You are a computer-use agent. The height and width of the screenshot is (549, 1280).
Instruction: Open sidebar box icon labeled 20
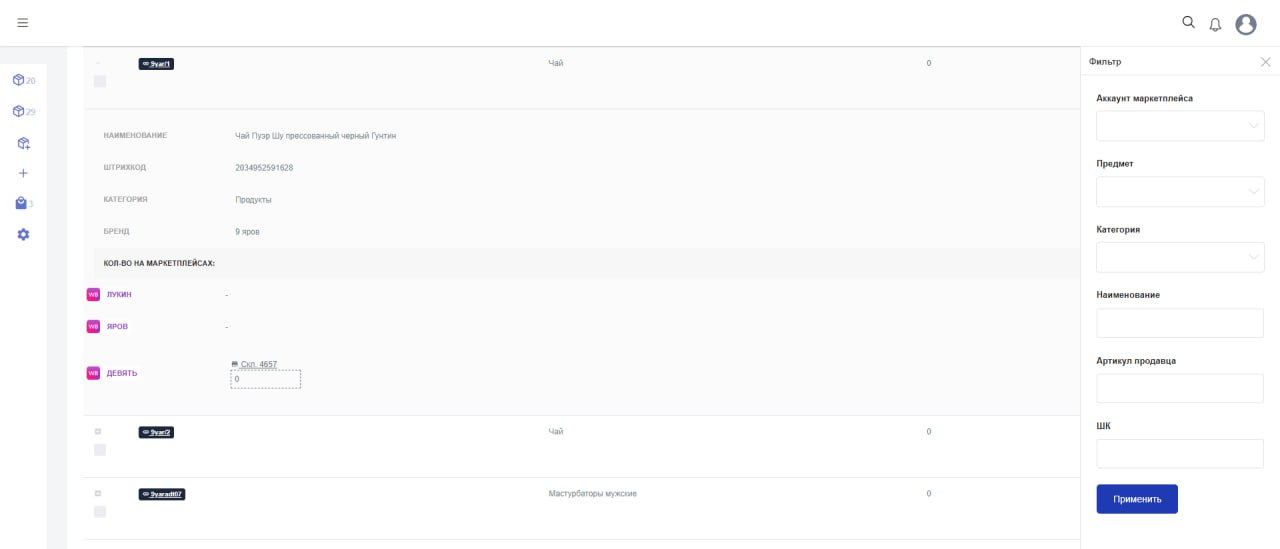click(18, 80)
